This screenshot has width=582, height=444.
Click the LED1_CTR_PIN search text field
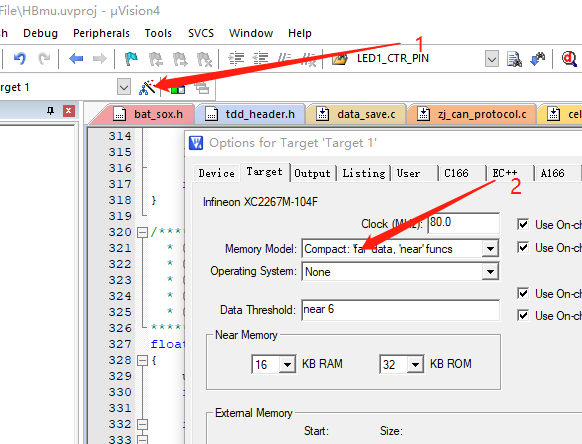[x=419, y=59]
